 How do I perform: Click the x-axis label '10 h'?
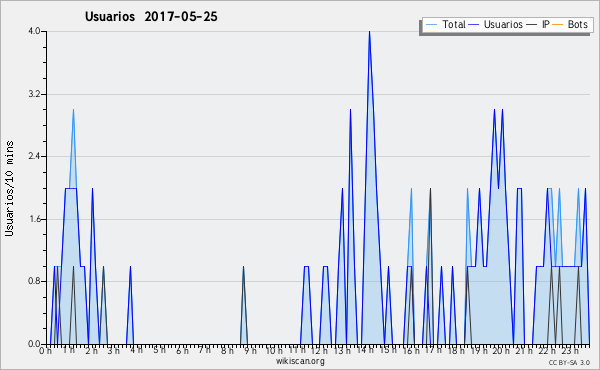274,351
